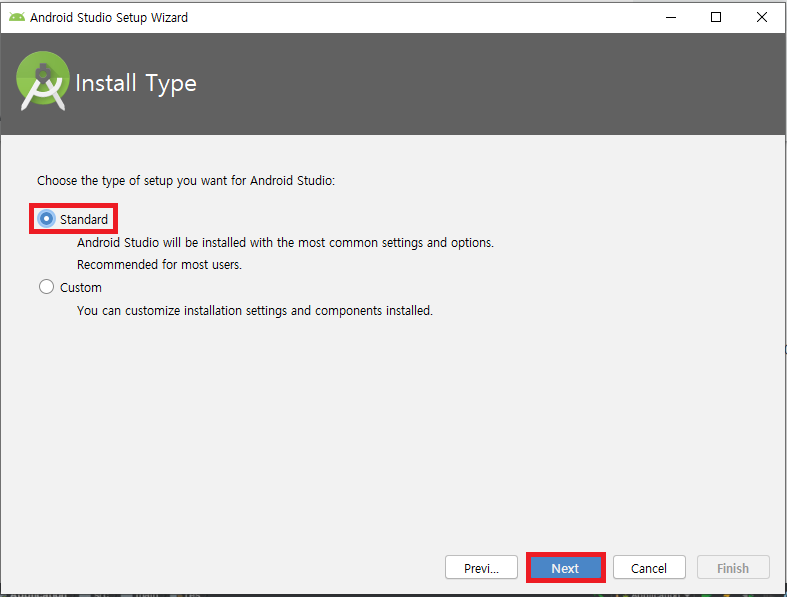787x597 pixels.
Task: Click the 'Android Studio Setup Wizard' title text
Action: [x=109, y=18]
